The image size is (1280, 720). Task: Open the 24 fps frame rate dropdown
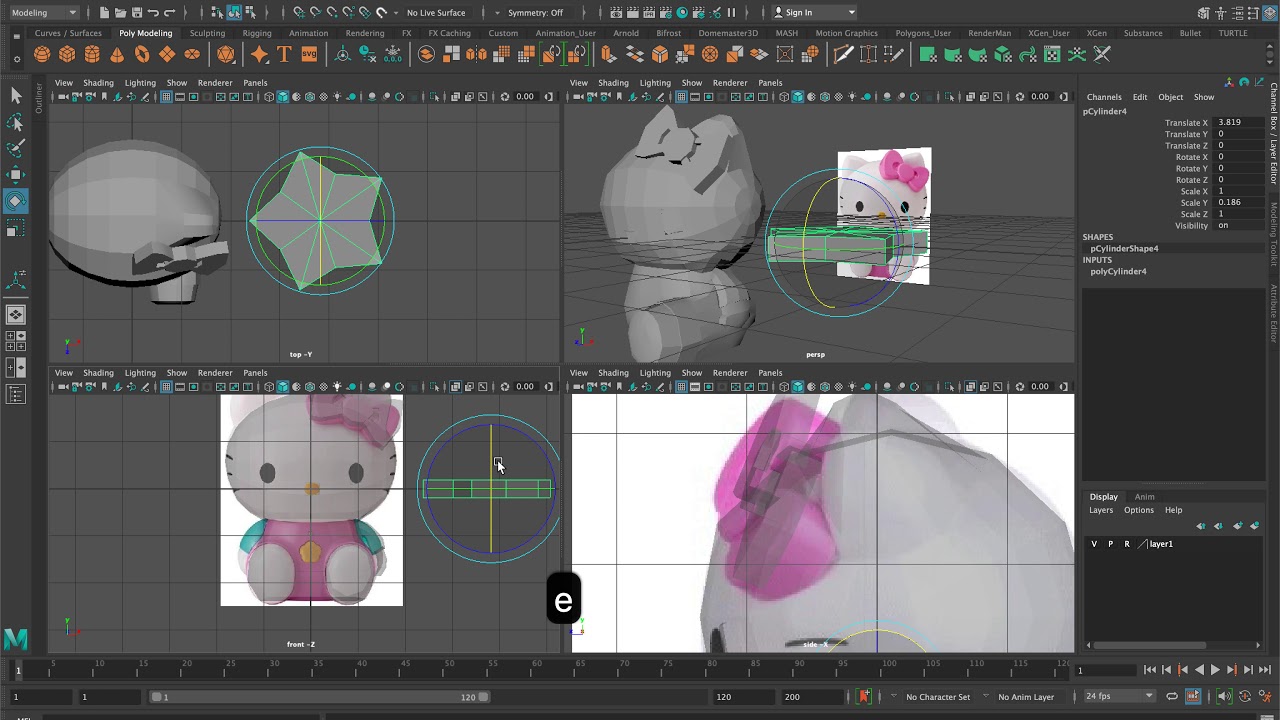1120,696
